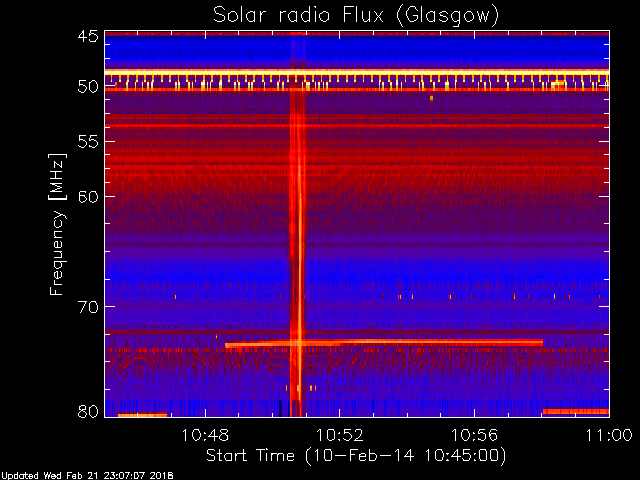Click the 'Start Time (10-Feb-14 10:45:00)' label
The width and height of the screenshot is (640, 480).
coord(356,456)
